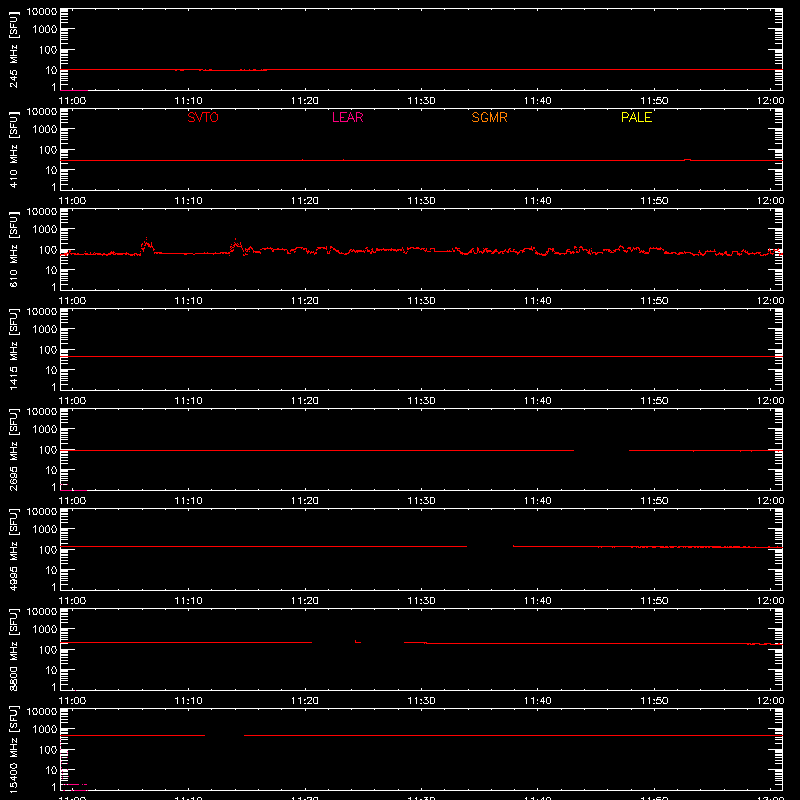Click the 10000 y-axis value on 245 MHz plot
Screen dimensions: 800x800
coord(42,12)
